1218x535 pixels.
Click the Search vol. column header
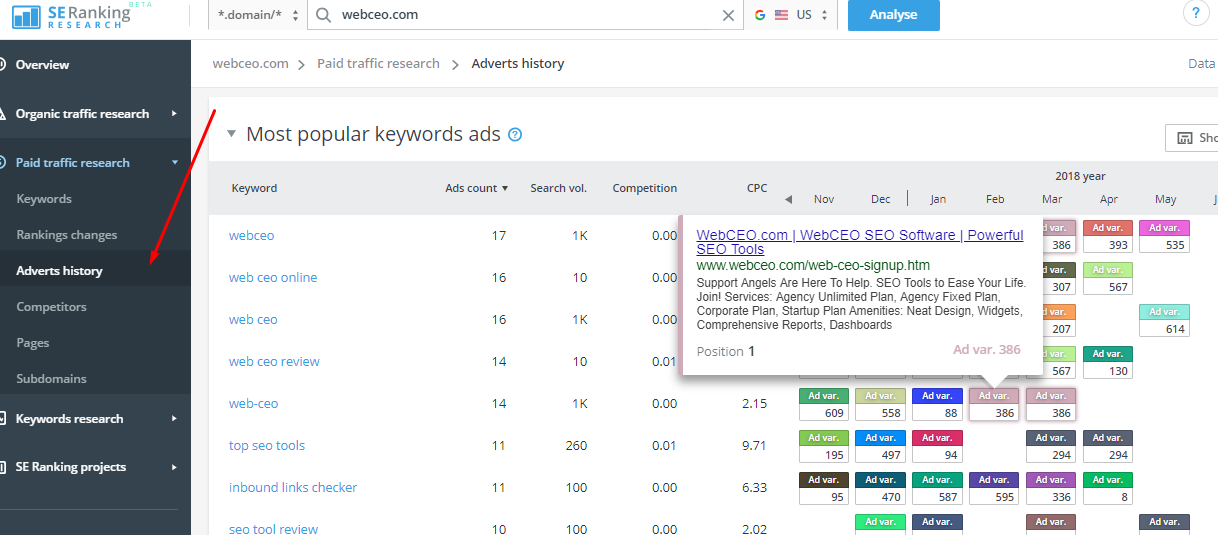pyautogui.click(x=558, y=188)
